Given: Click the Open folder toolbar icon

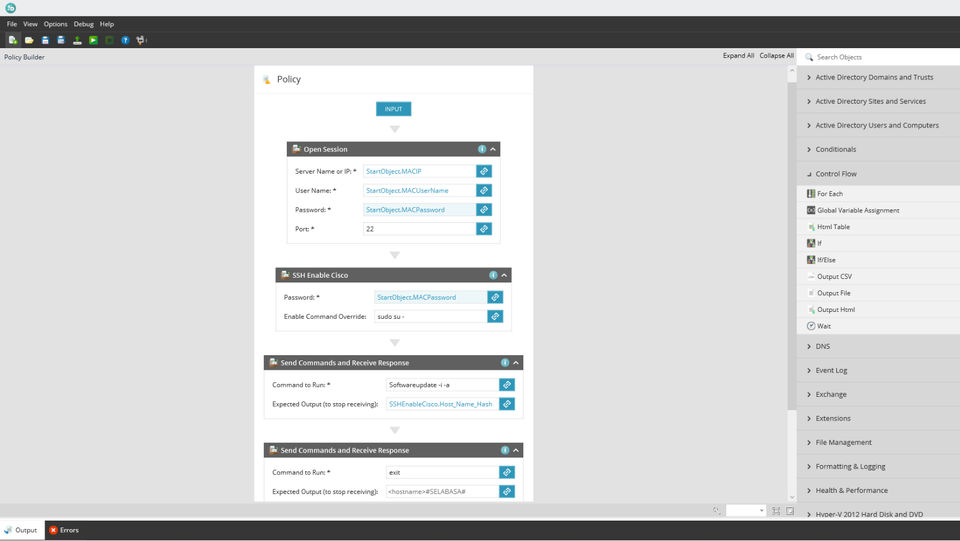Looking at the screenshot, I should pyautogui.click(x=29, y=40).
